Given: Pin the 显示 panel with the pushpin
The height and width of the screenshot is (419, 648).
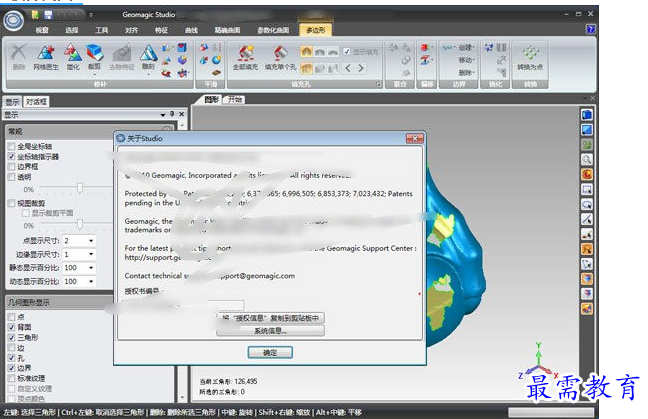Looking at the screenshot, I should point(172,114).
